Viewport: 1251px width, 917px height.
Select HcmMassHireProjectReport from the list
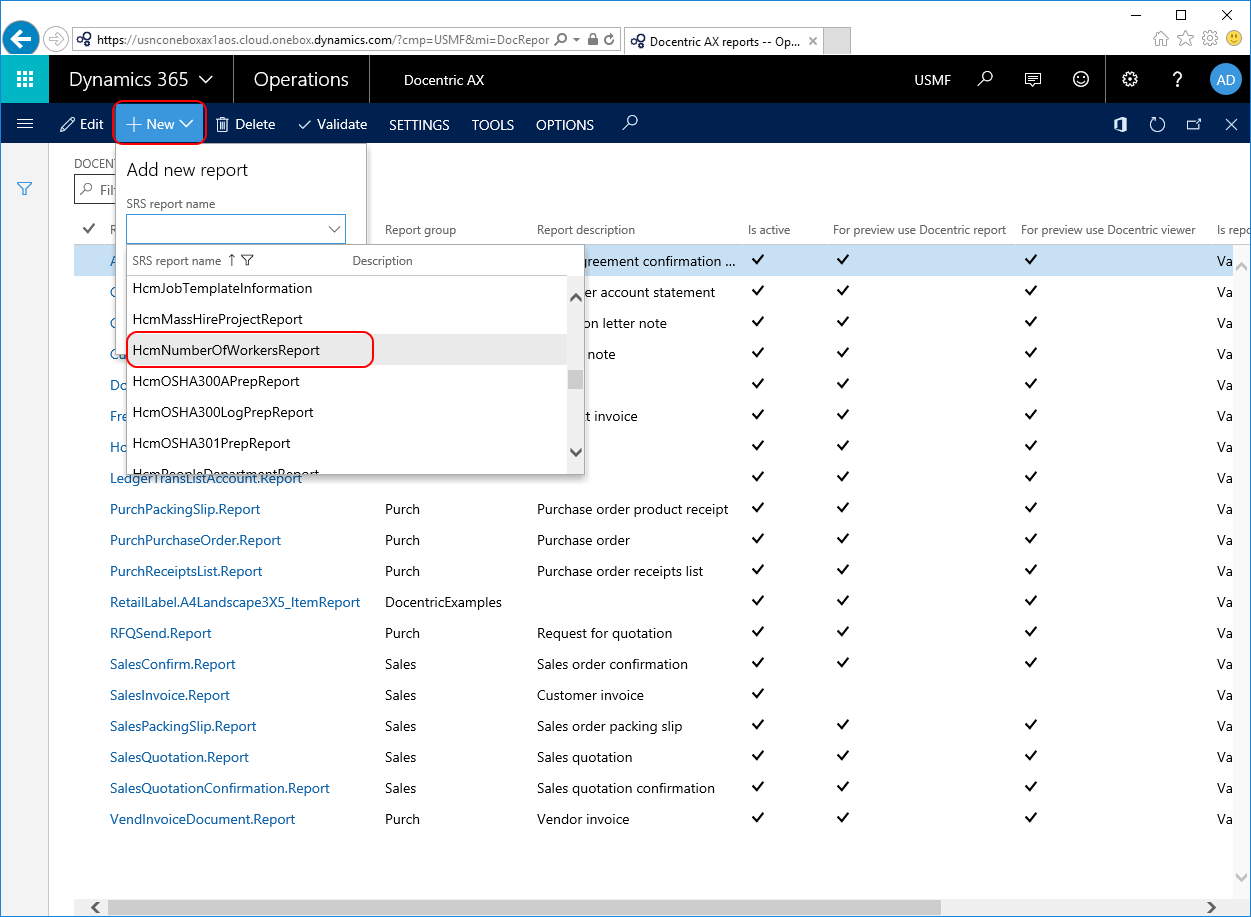coord(347,319)
